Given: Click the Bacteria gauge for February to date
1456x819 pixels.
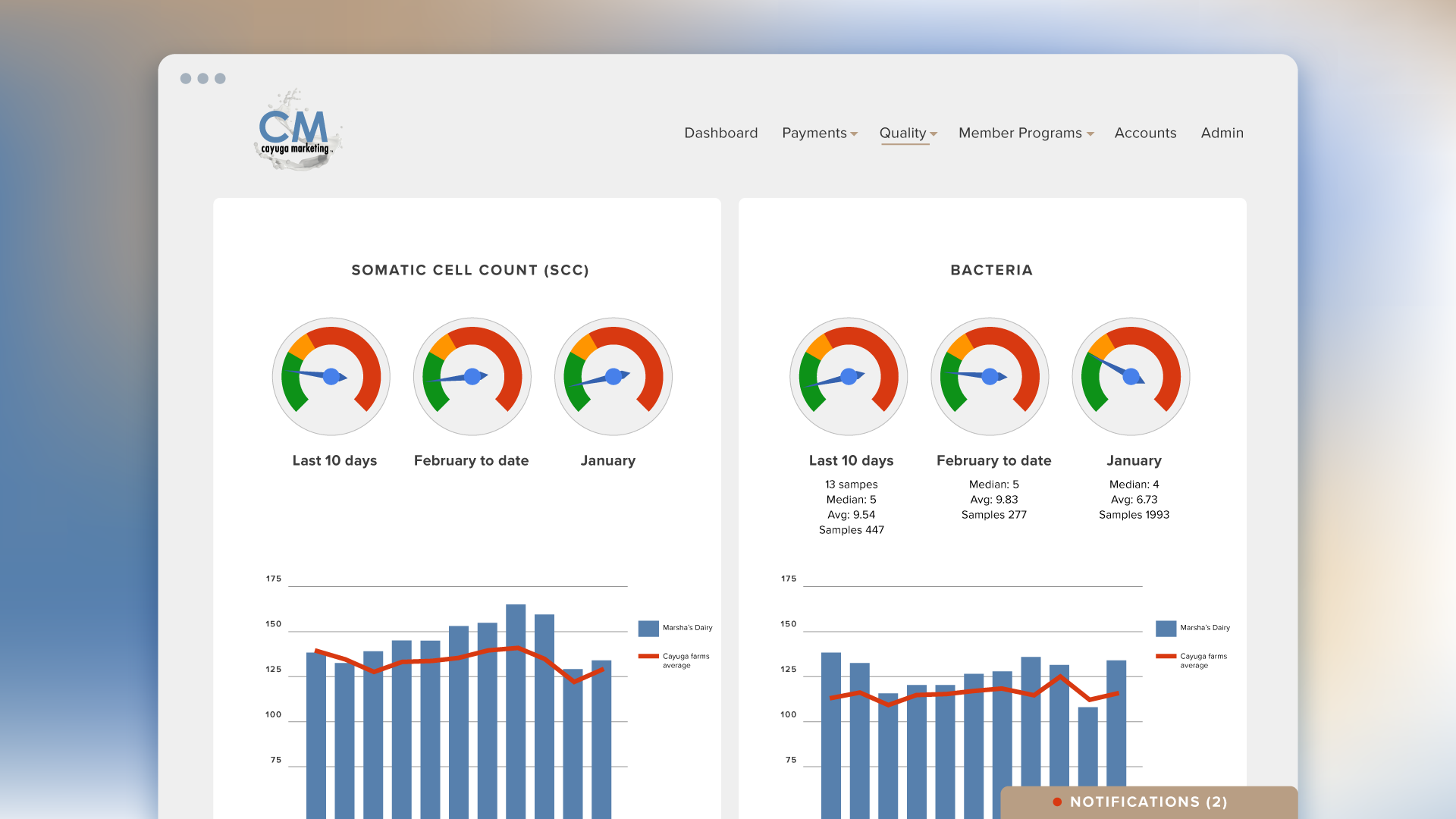Looking at the screenshot, I should pyautogui.click(x=992, y=378).
